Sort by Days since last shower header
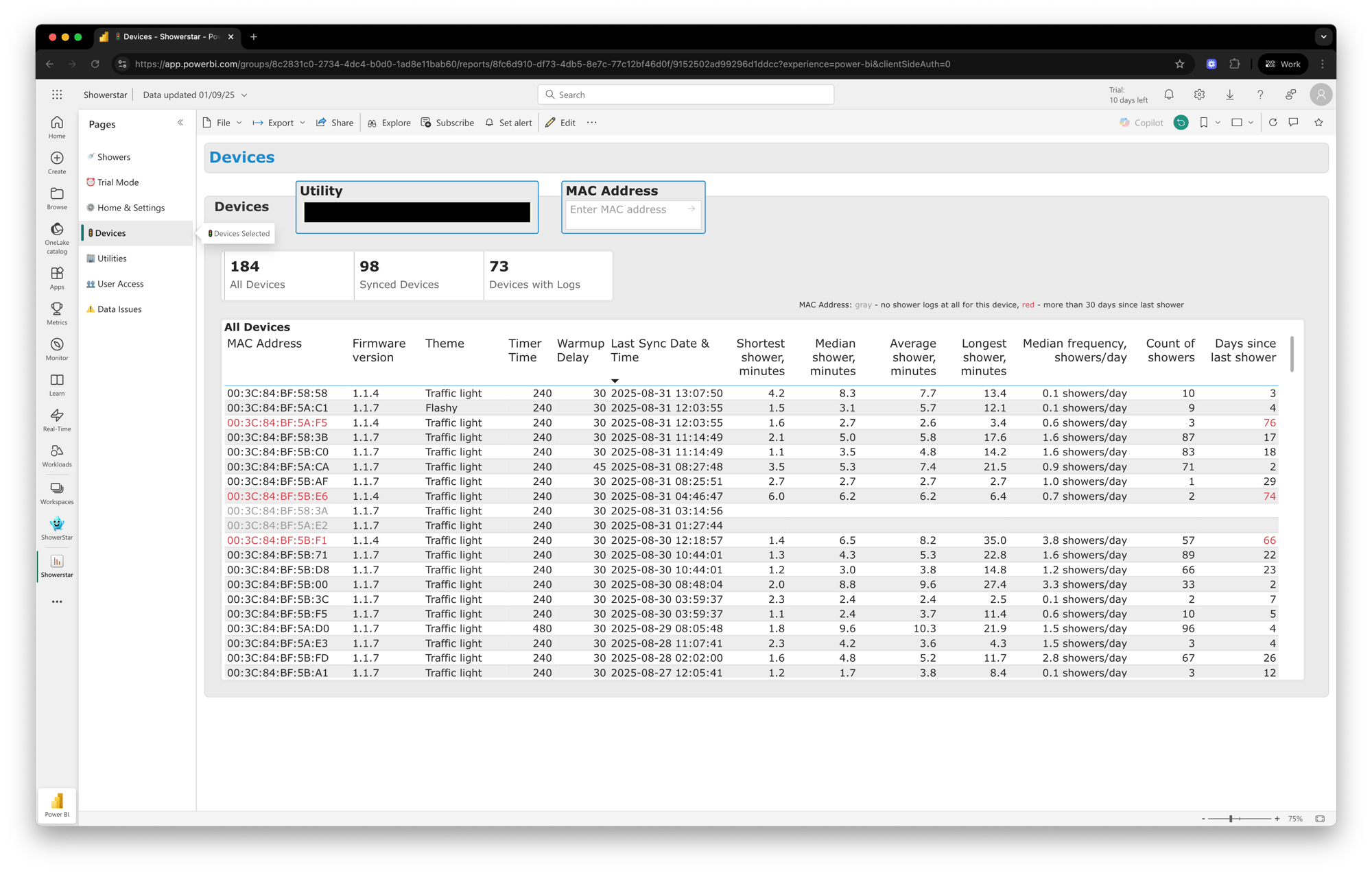 click(1243, 350)
